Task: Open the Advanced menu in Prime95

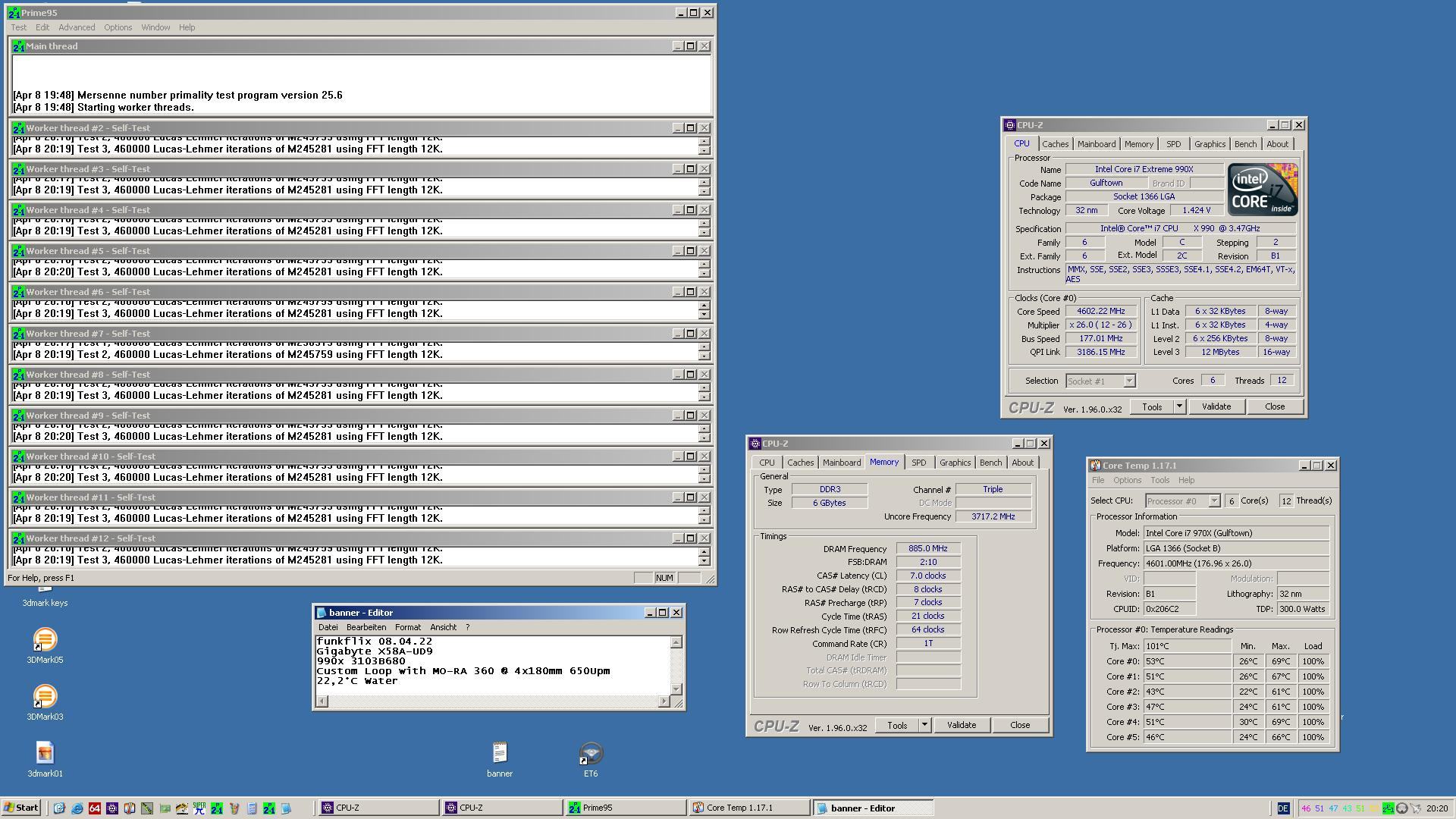Action: point(77,27)
